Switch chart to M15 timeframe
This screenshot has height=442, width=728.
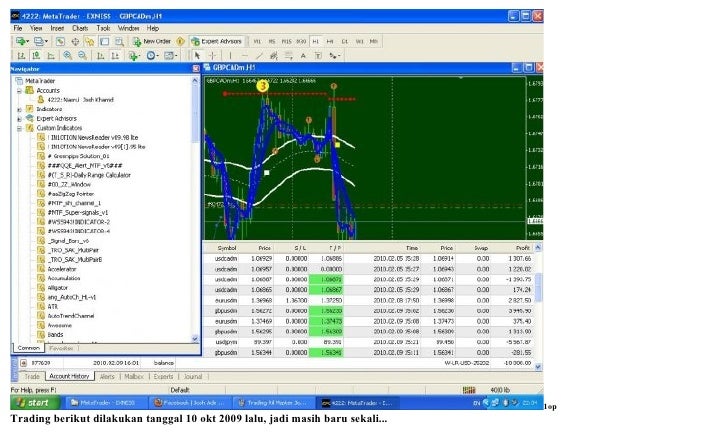(286, 41)
